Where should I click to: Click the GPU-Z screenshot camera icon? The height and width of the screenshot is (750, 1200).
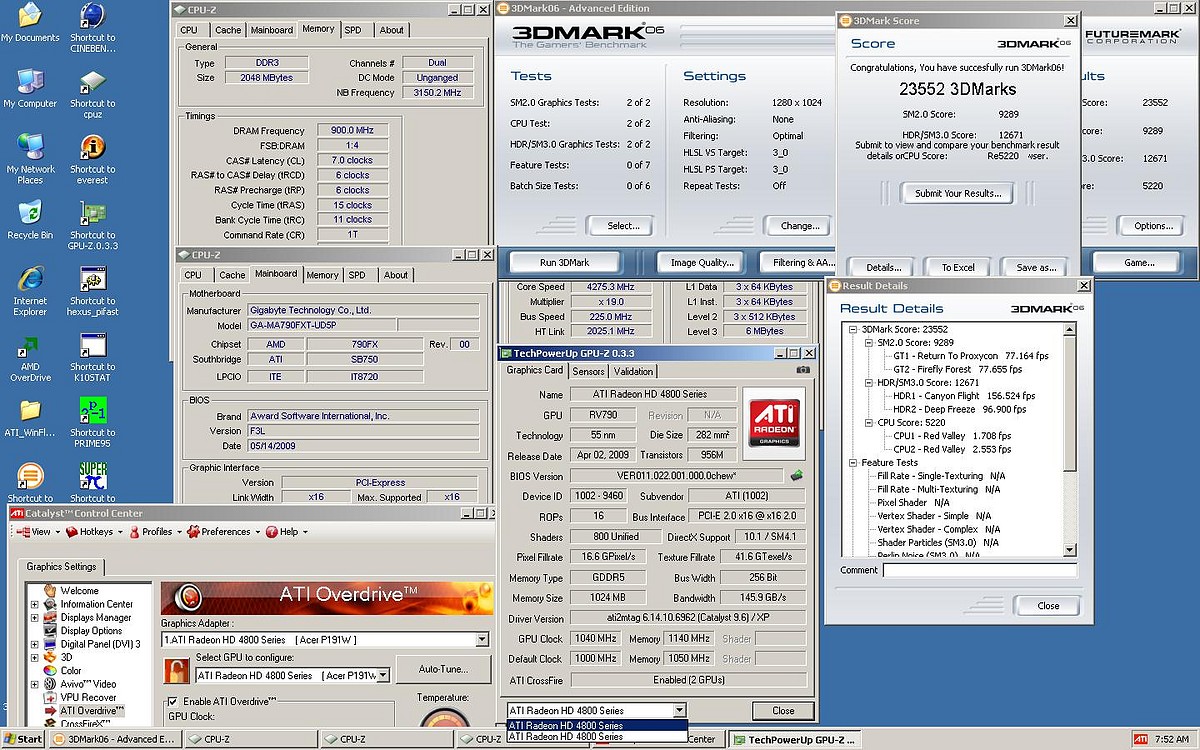(802, 370)
